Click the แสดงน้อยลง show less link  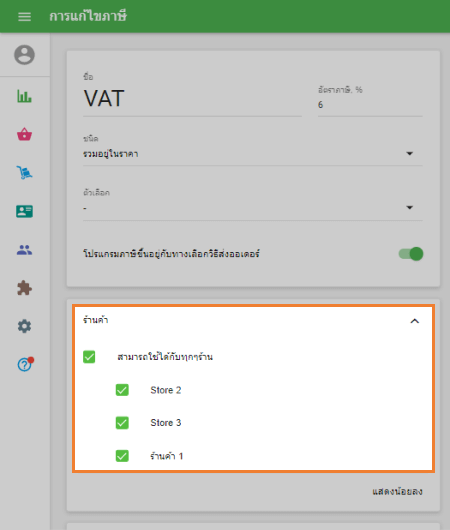(x=397, y=491)
